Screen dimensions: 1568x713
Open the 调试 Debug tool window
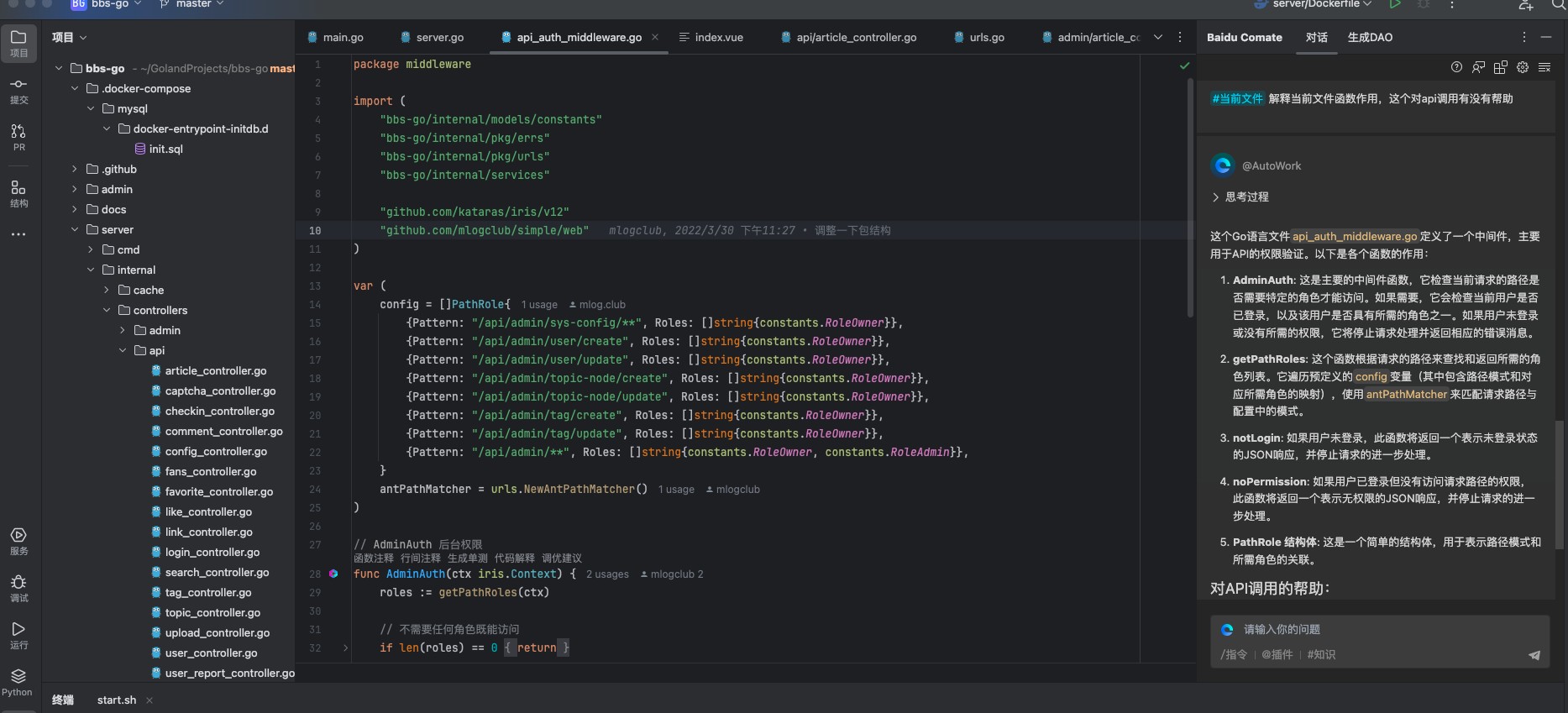[x=18, y=589]
